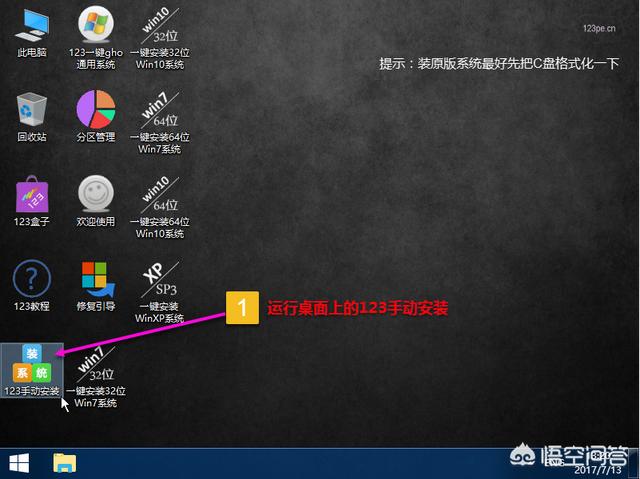
Task: Run 一键安装32位Win7系统 shortcut
Action: tap(97, 368)
